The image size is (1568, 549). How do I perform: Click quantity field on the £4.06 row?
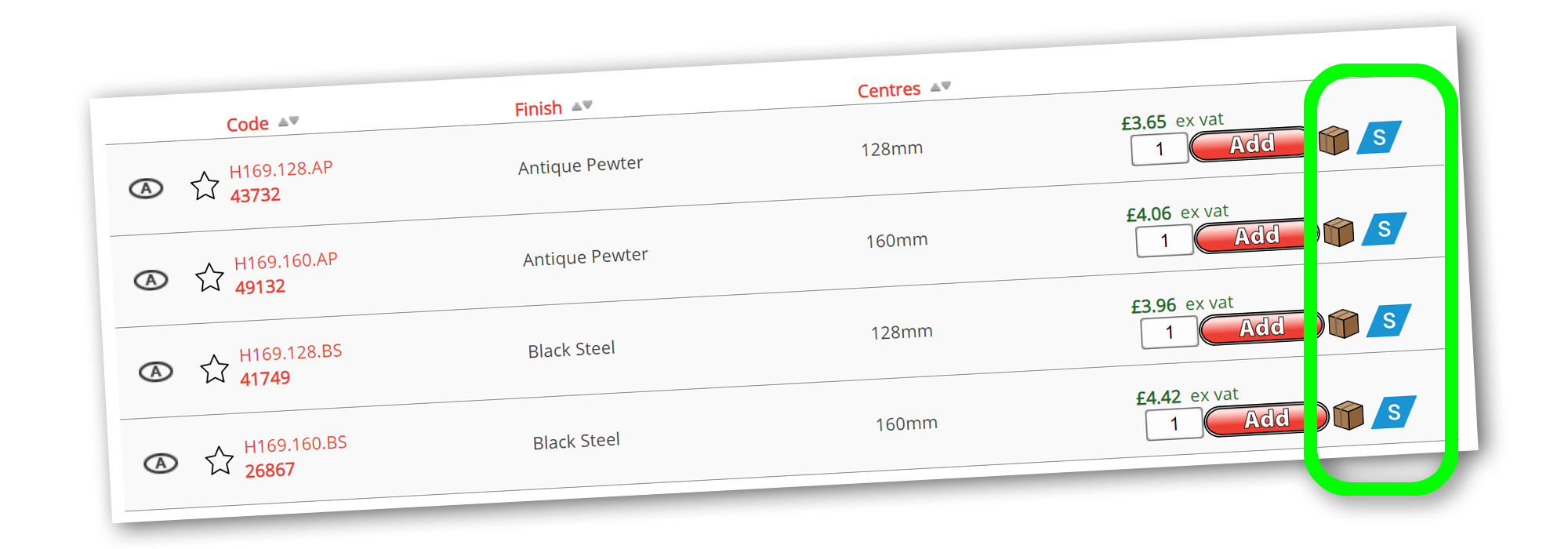1164,241
